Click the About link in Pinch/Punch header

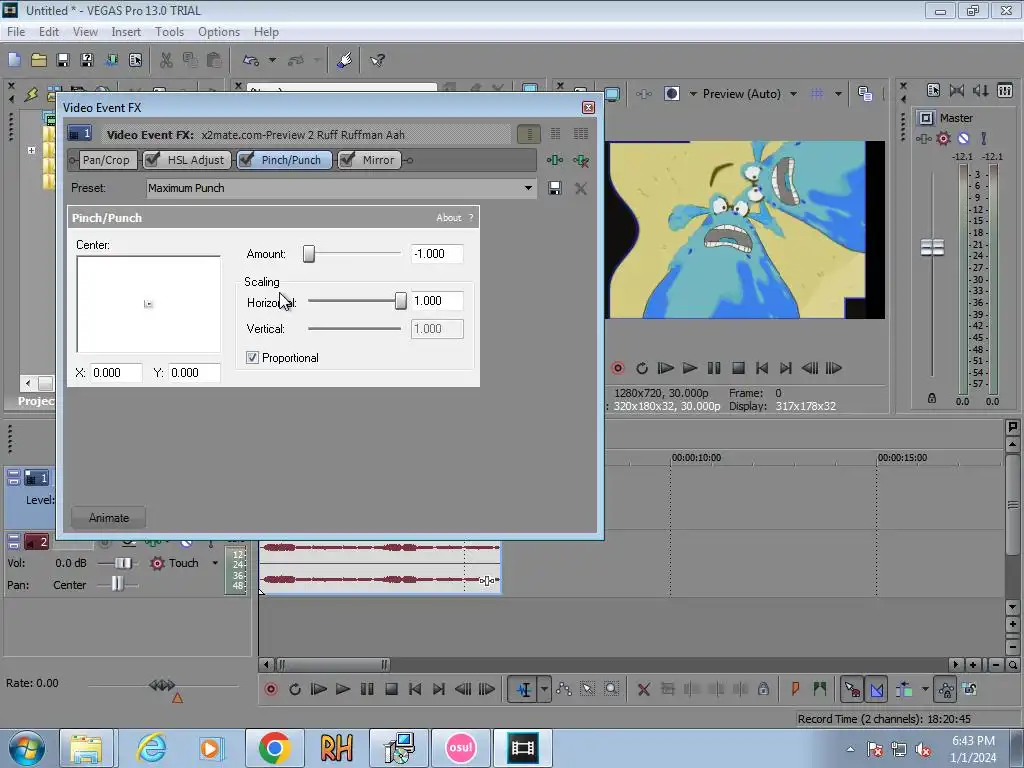449,217
